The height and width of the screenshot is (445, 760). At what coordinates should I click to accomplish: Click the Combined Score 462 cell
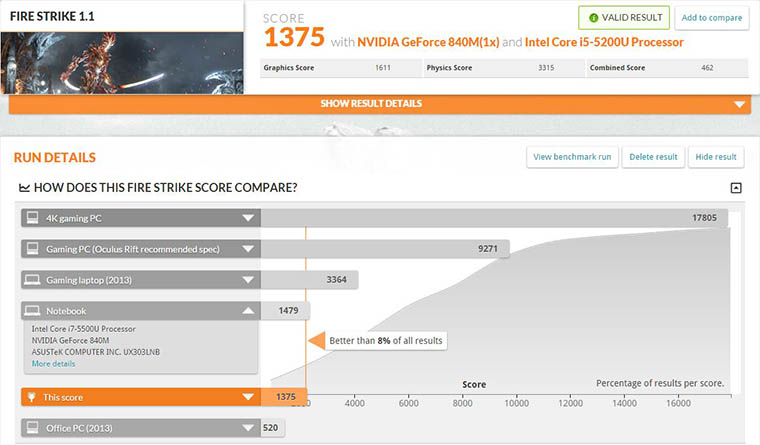pos(667,68)
